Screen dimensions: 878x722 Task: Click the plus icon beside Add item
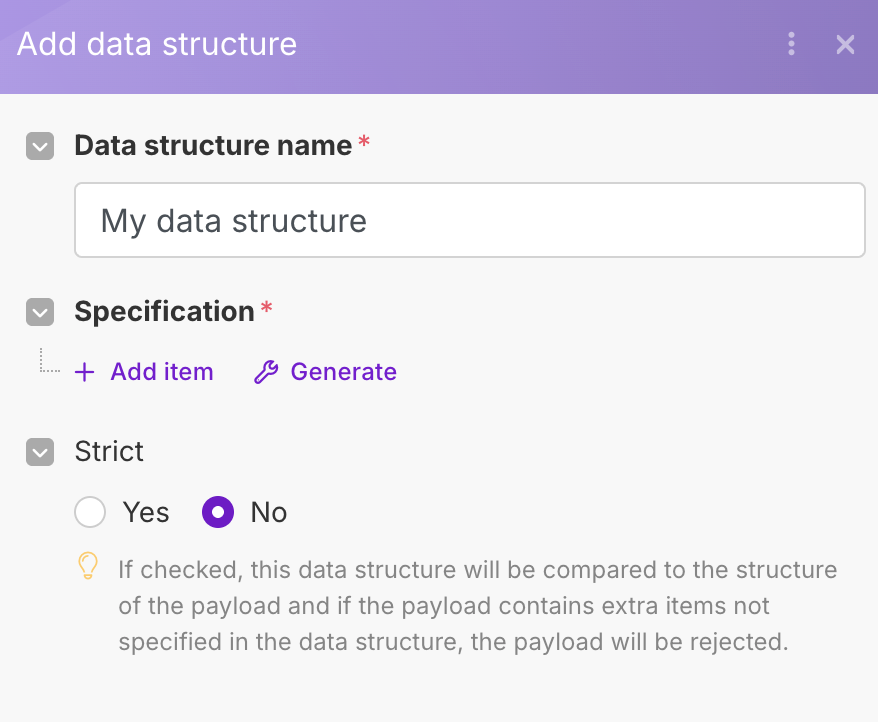point(85,372)
